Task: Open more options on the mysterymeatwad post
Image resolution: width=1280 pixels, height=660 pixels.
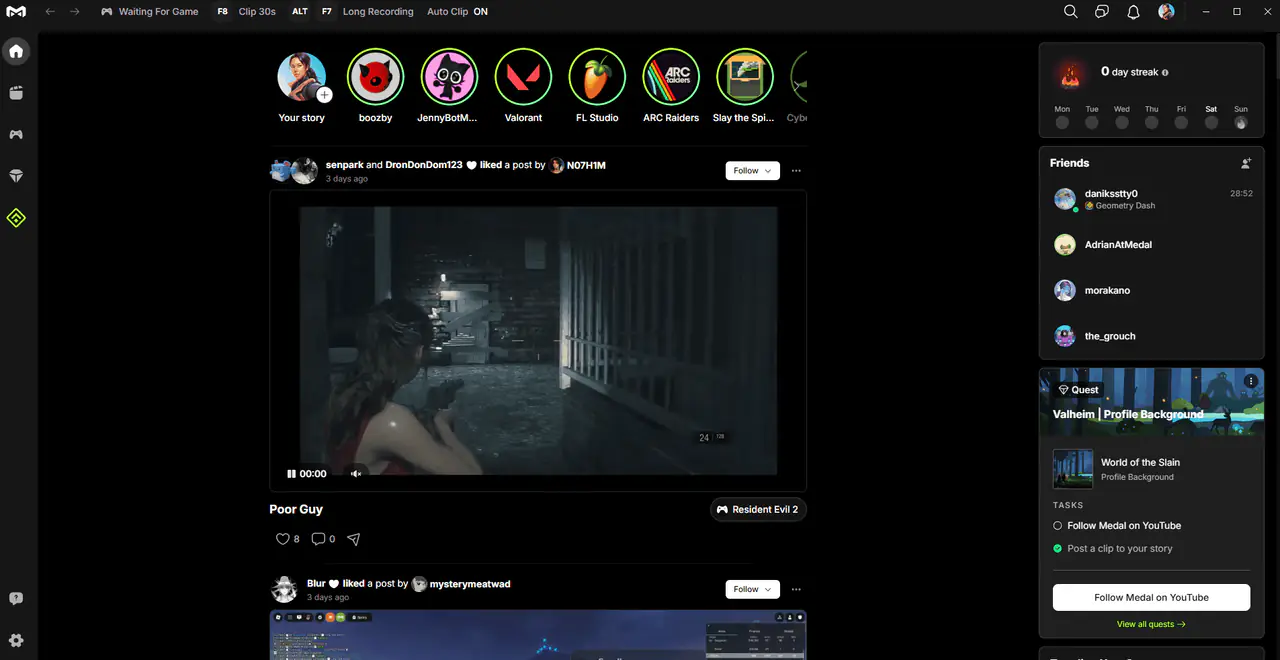Action: pos(796,590)
